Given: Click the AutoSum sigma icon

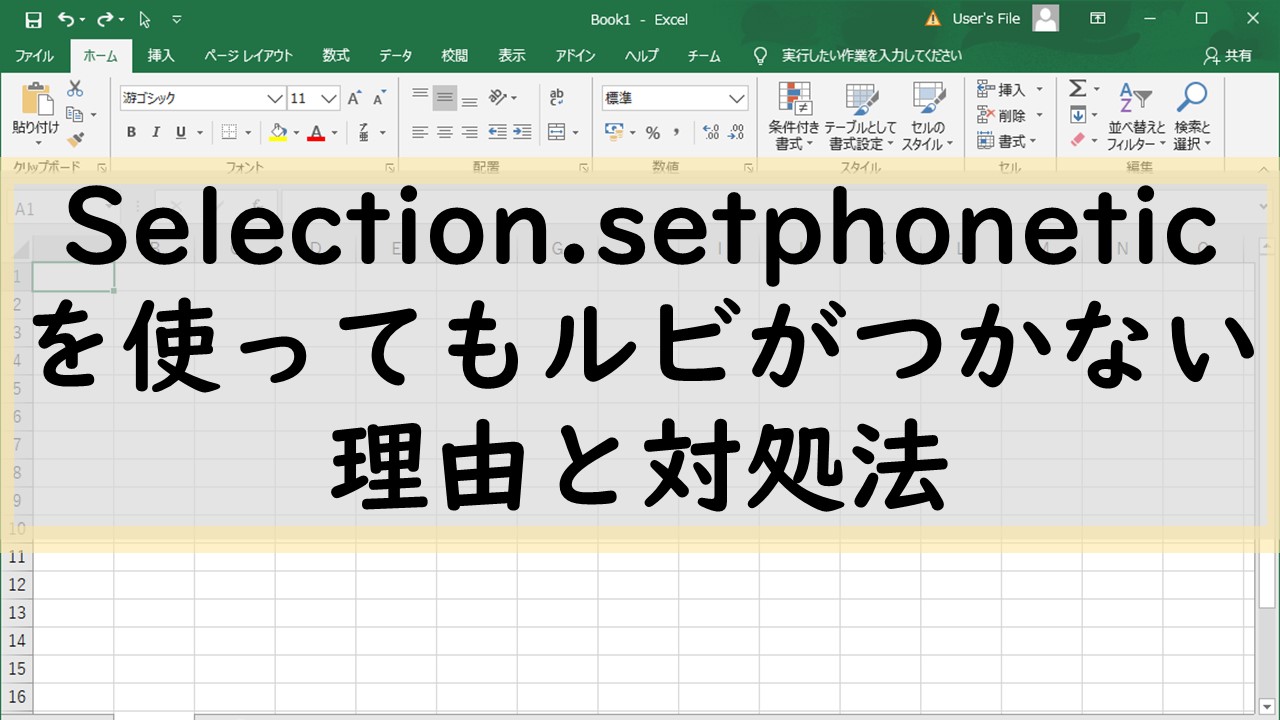Looking at the screenshot, I should 1077,89.
